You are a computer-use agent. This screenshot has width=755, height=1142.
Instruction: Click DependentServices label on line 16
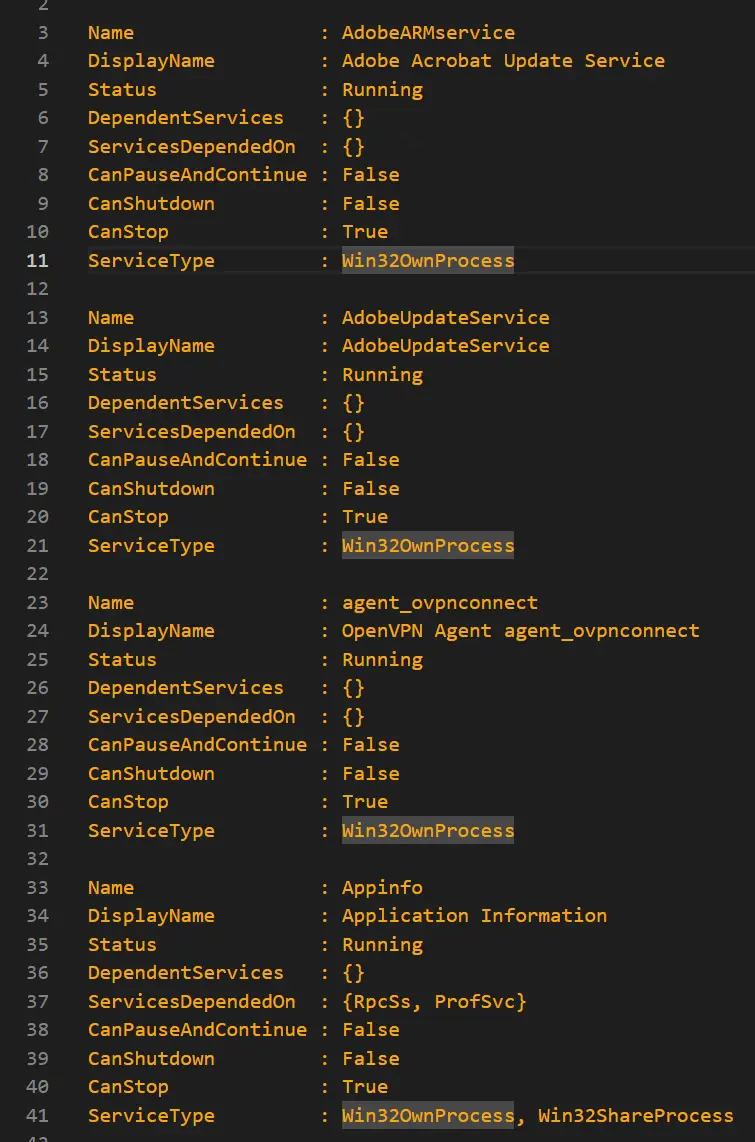pos(186,403)
